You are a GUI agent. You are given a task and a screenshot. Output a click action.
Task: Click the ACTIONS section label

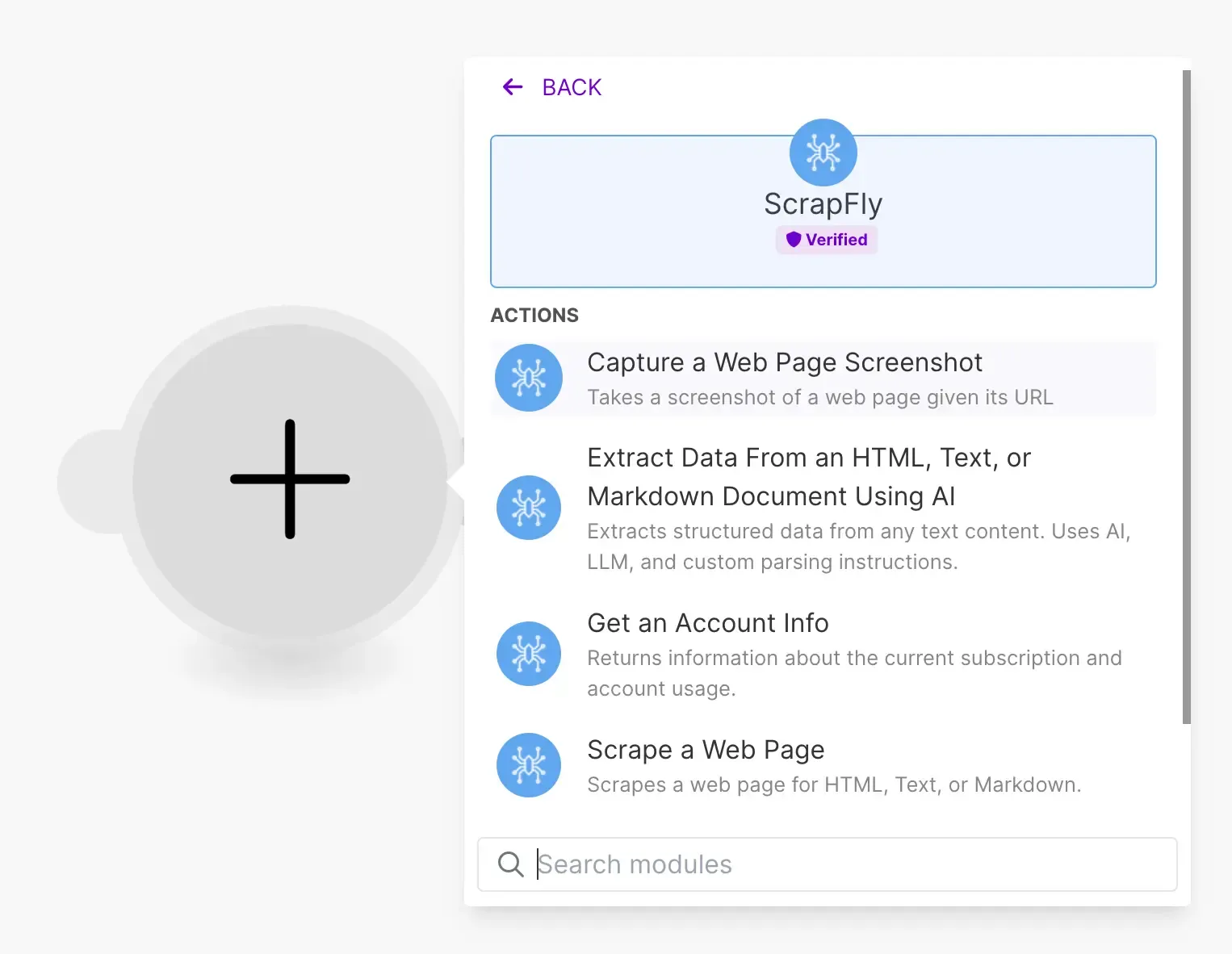[534, 315]
